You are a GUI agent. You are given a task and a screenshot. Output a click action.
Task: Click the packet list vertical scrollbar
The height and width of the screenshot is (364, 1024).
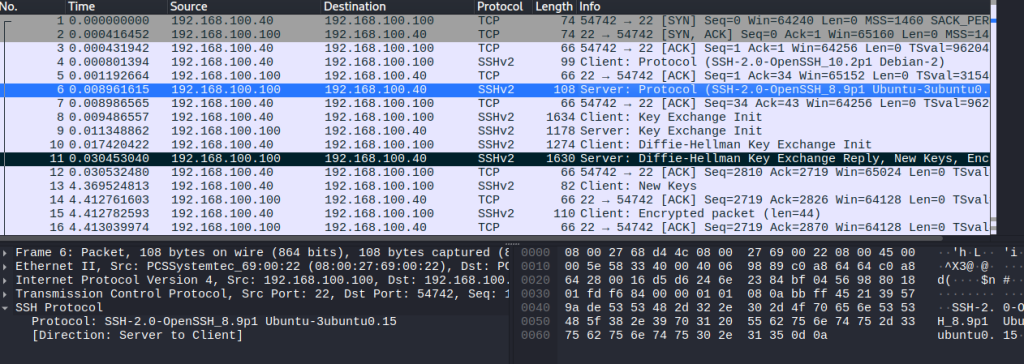pos(994,118)
